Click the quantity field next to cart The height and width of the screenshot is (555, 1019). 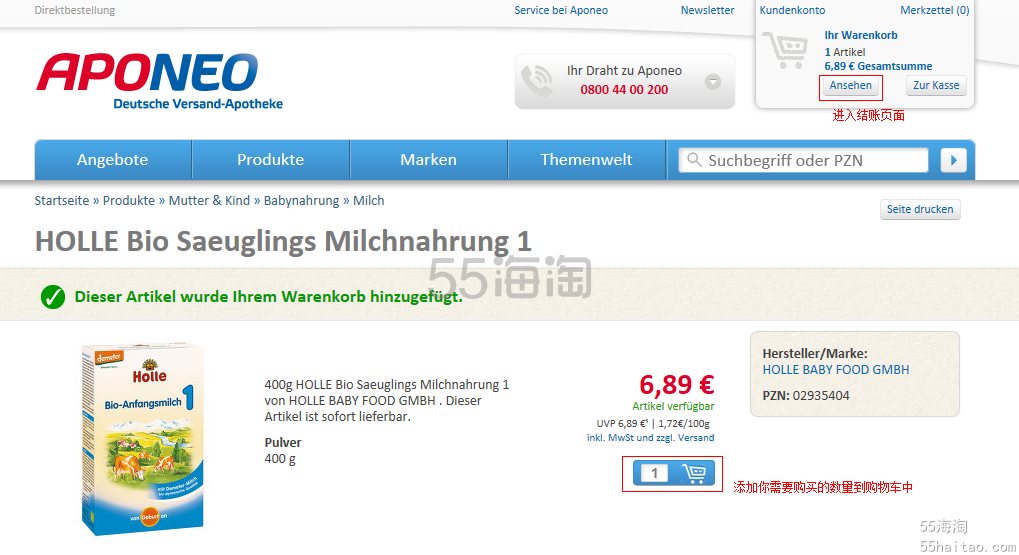point(654,473)
